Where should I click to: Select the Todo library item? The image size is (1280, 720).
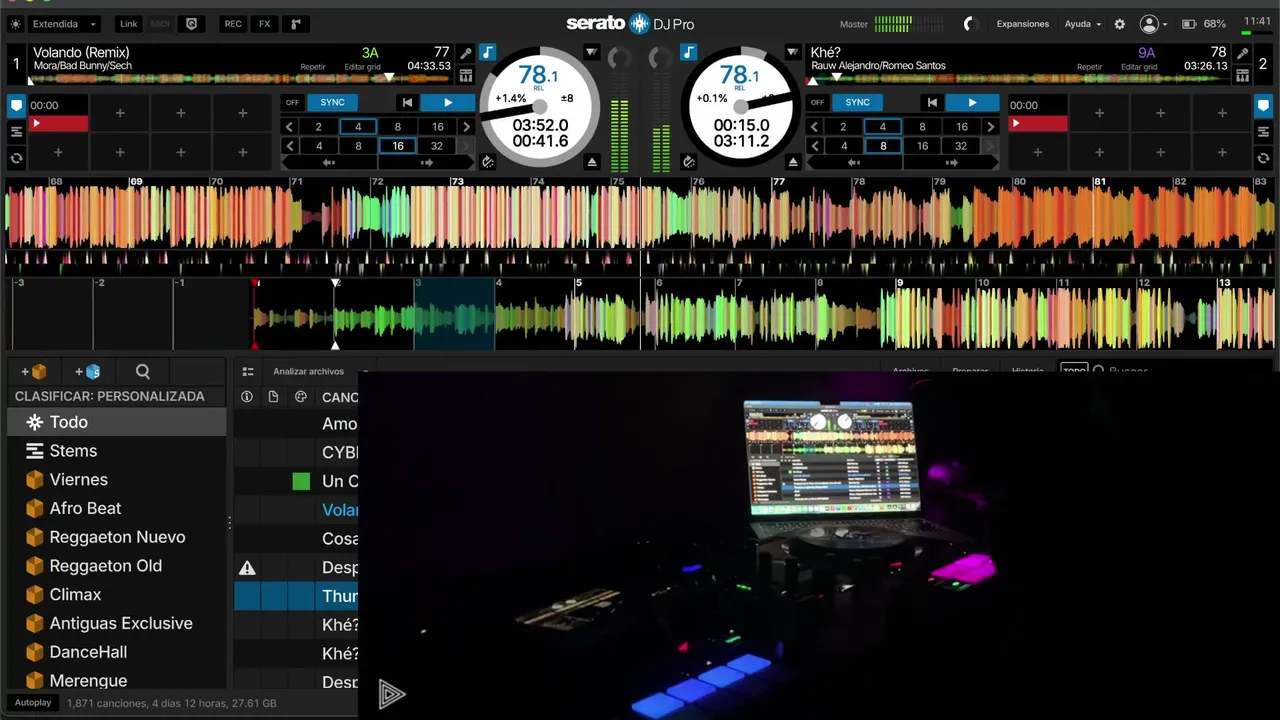pos(117,422)
